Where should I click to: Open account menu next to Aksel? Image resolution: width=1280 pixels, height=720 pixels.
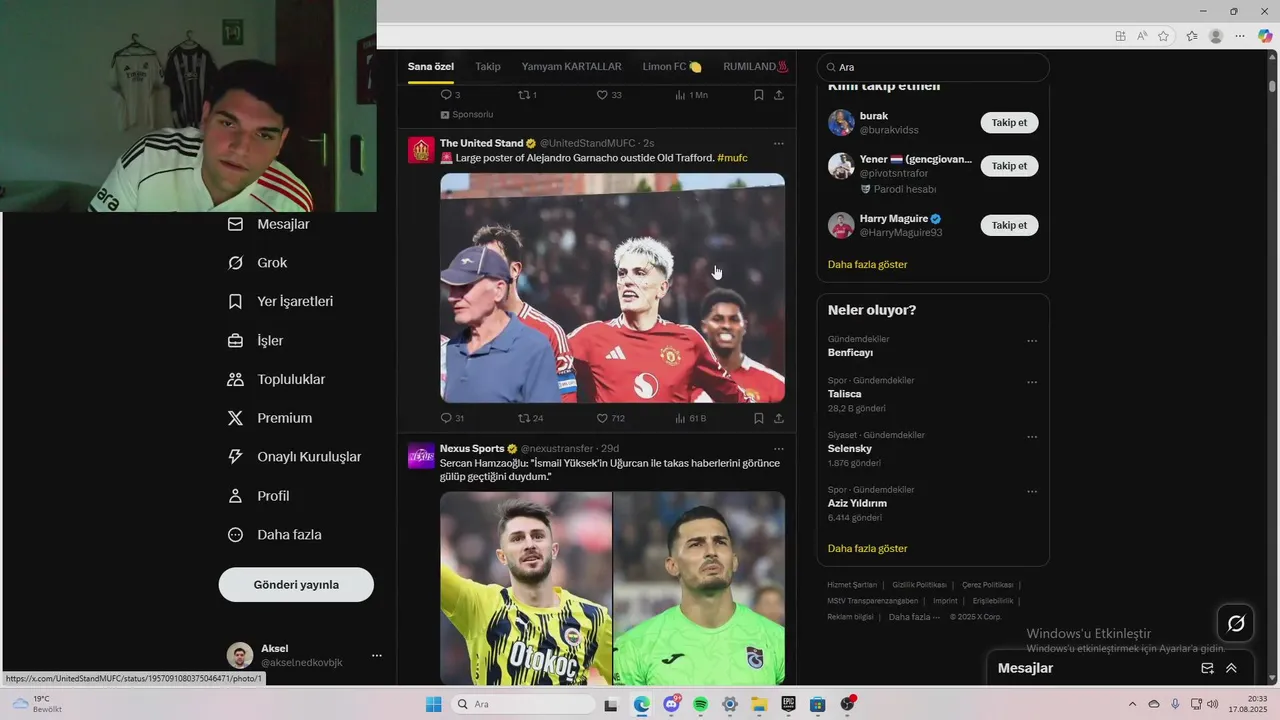[377, 656]
